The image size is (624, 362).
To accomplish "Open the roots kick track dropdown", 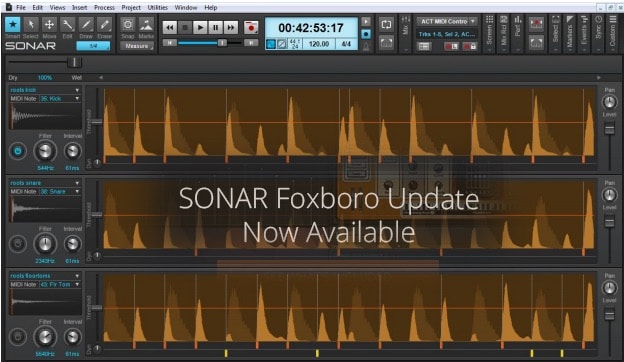I will (x=77, y=90).
